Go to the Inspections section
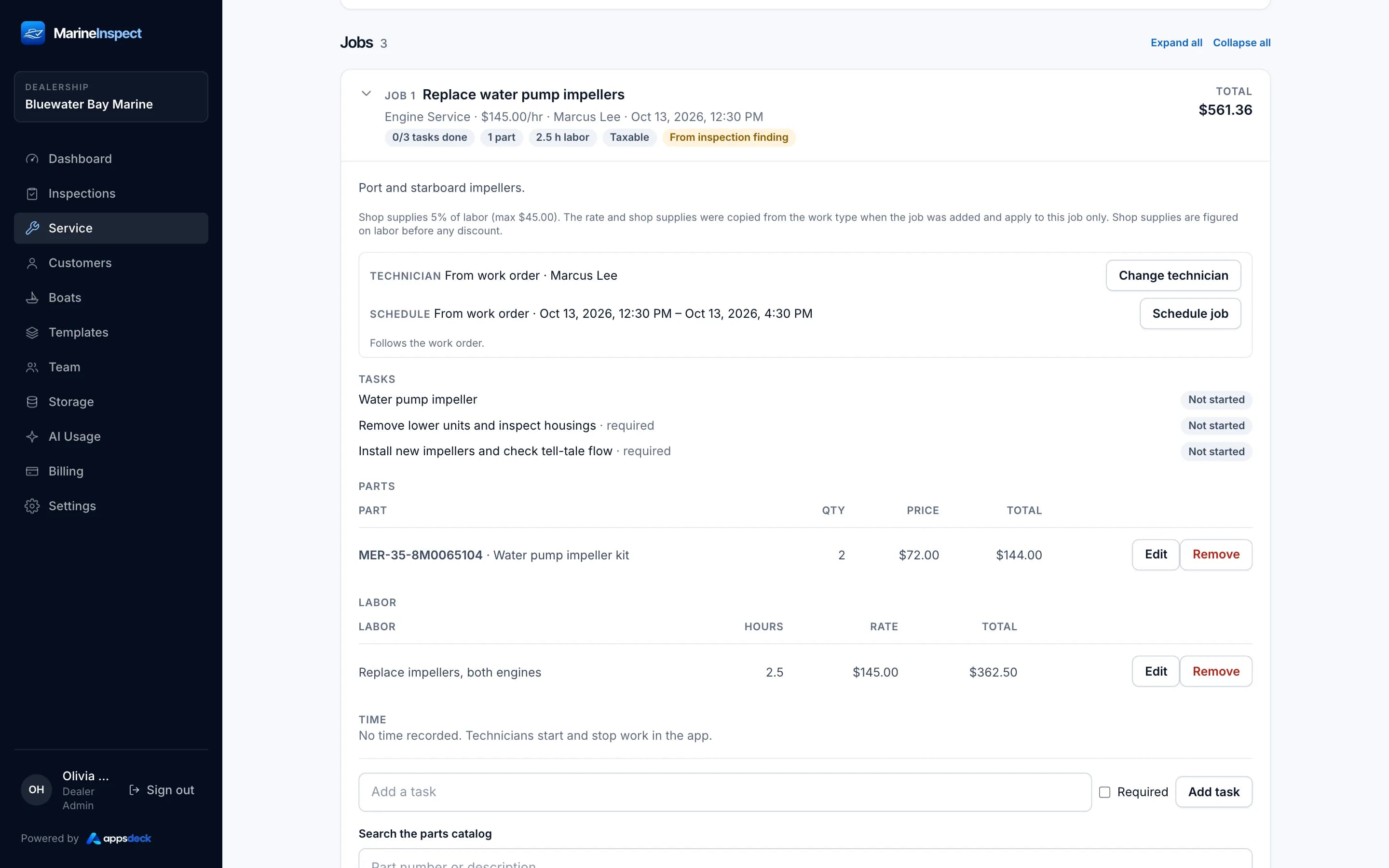 click(x=111, y=193)
